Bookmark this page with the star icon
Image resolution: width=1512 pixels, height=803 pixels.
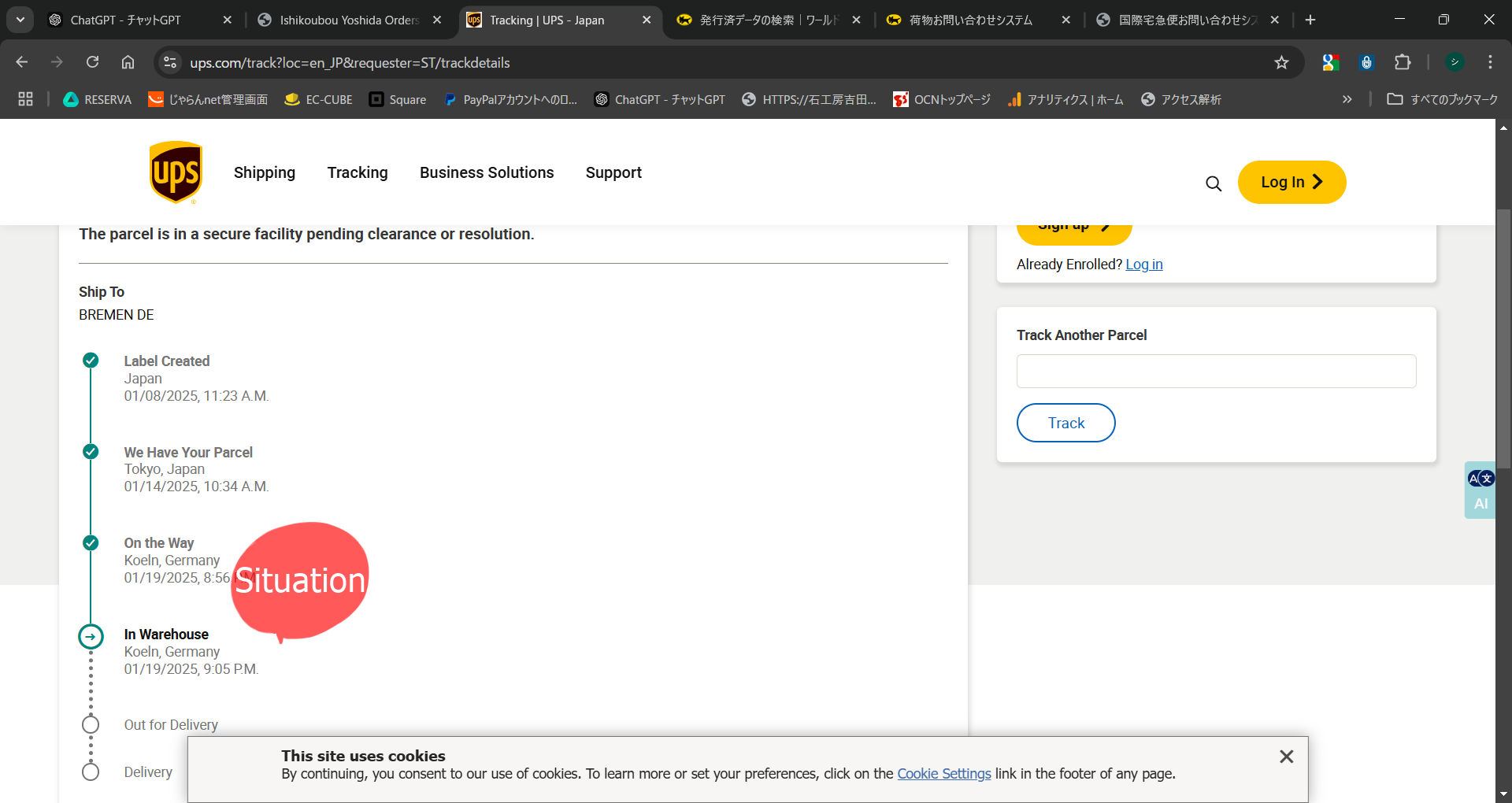[1281, 62]
